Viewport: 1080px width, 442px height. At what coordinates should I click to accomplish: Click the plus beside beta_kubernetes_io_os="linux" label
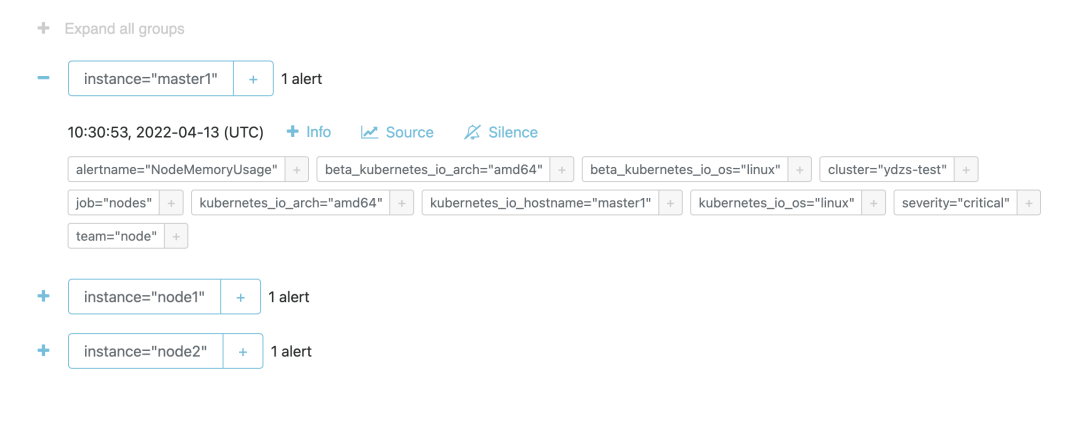[798, 170]
